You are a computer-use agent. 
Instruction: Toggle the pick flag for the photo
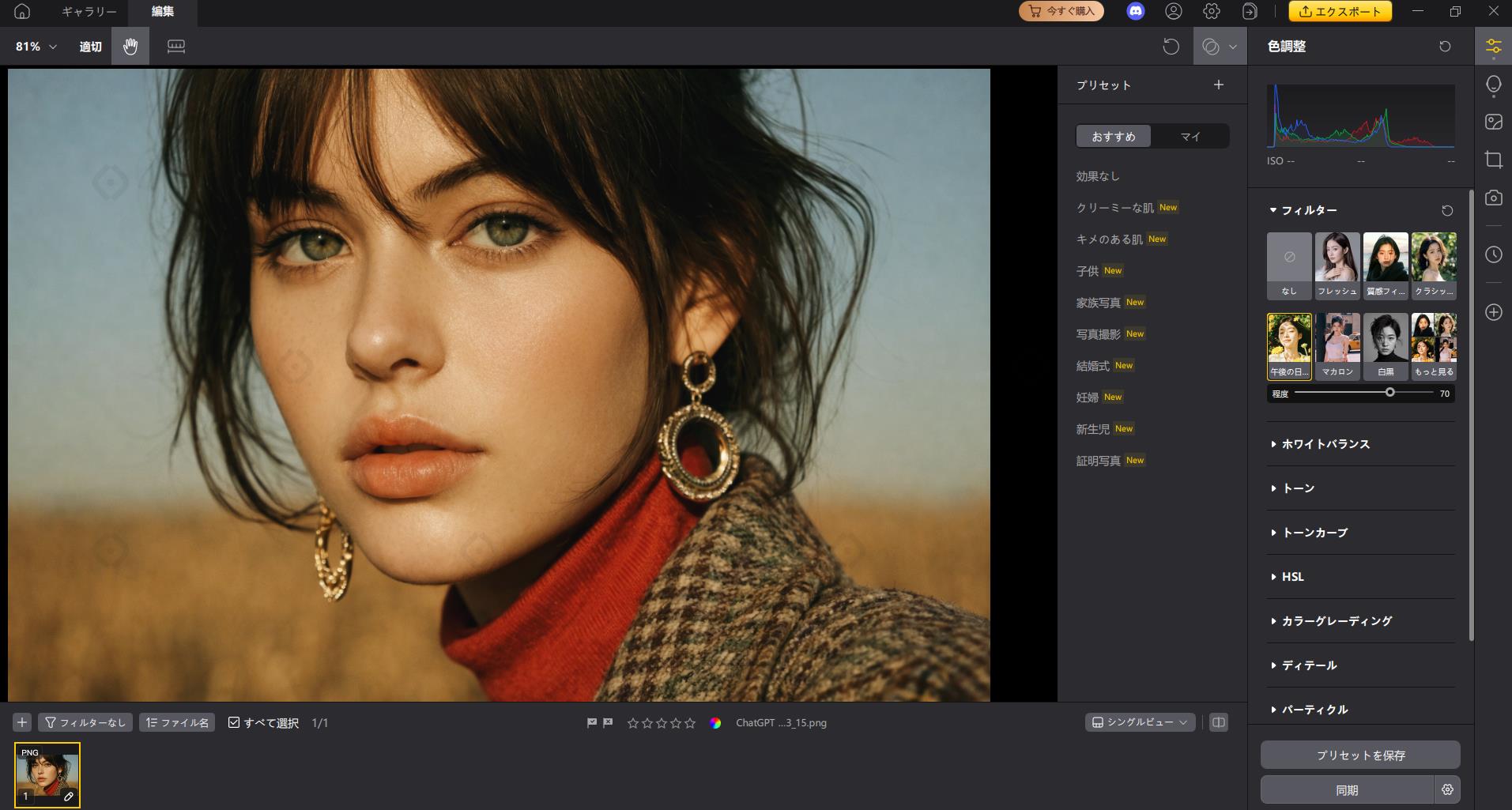(591, 722)
